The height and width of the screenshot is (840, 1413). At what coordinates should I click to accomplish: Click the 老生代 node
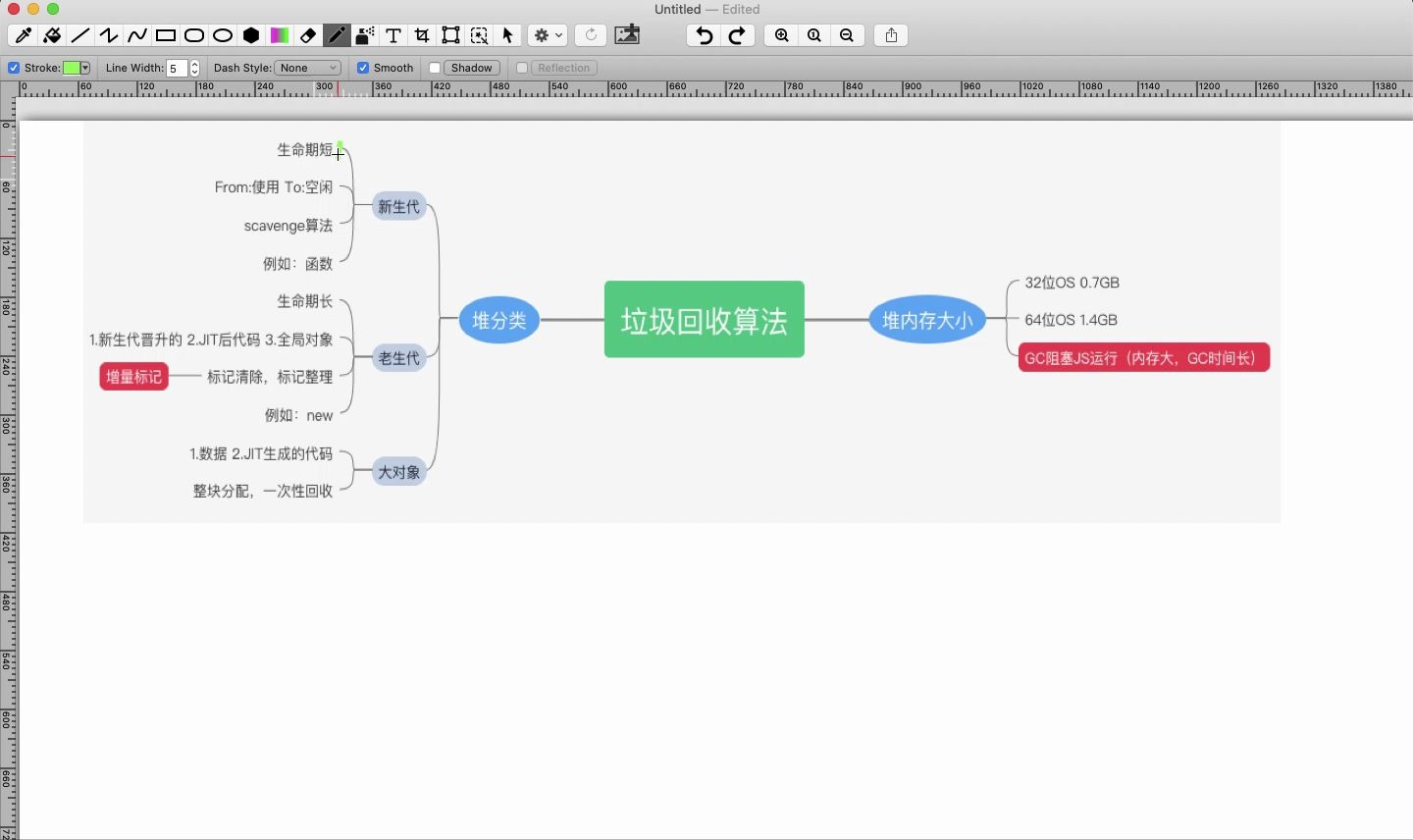399,358
